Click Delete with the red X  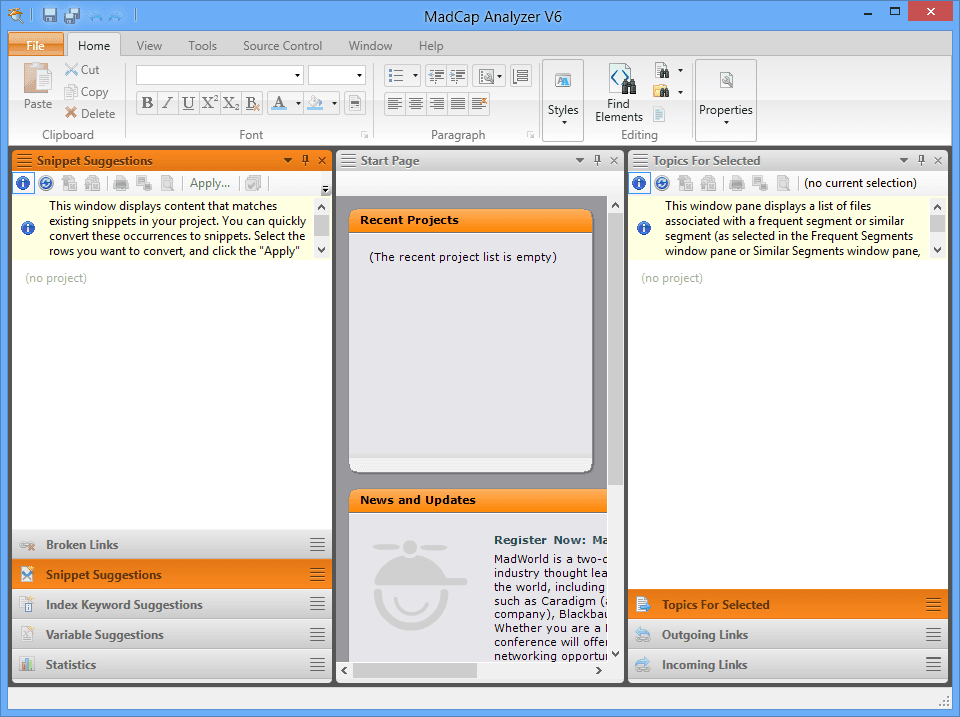[90, 113]
